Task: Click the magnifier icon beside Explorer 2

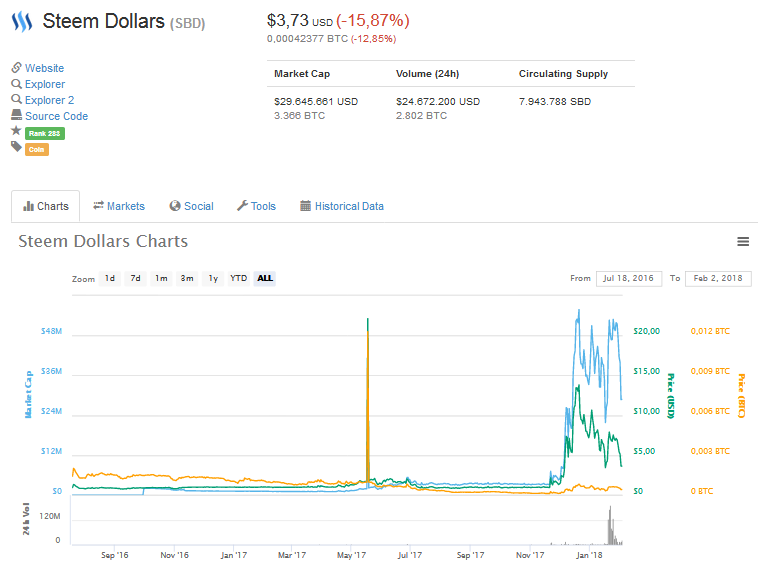Action: pos(17,99)
